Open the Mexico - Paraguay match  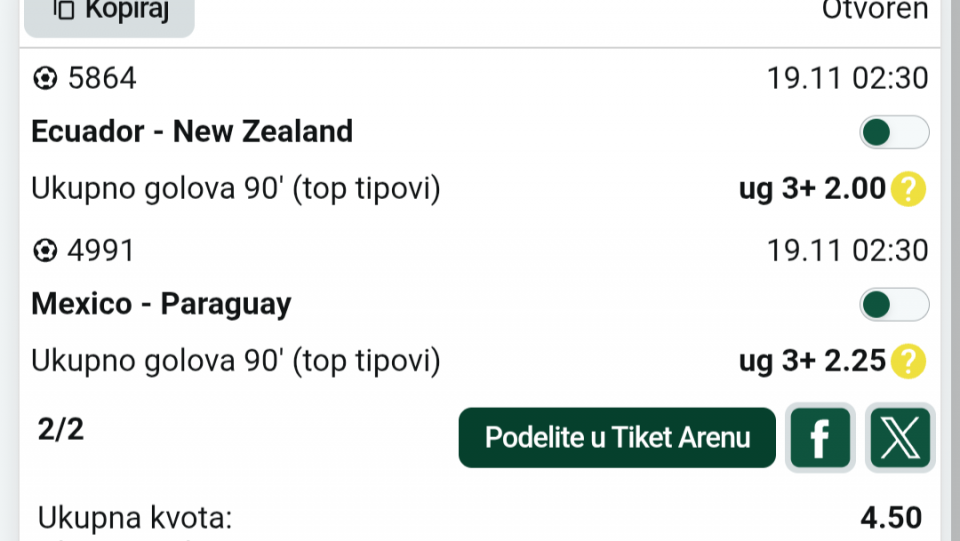[x=161, y=304]
